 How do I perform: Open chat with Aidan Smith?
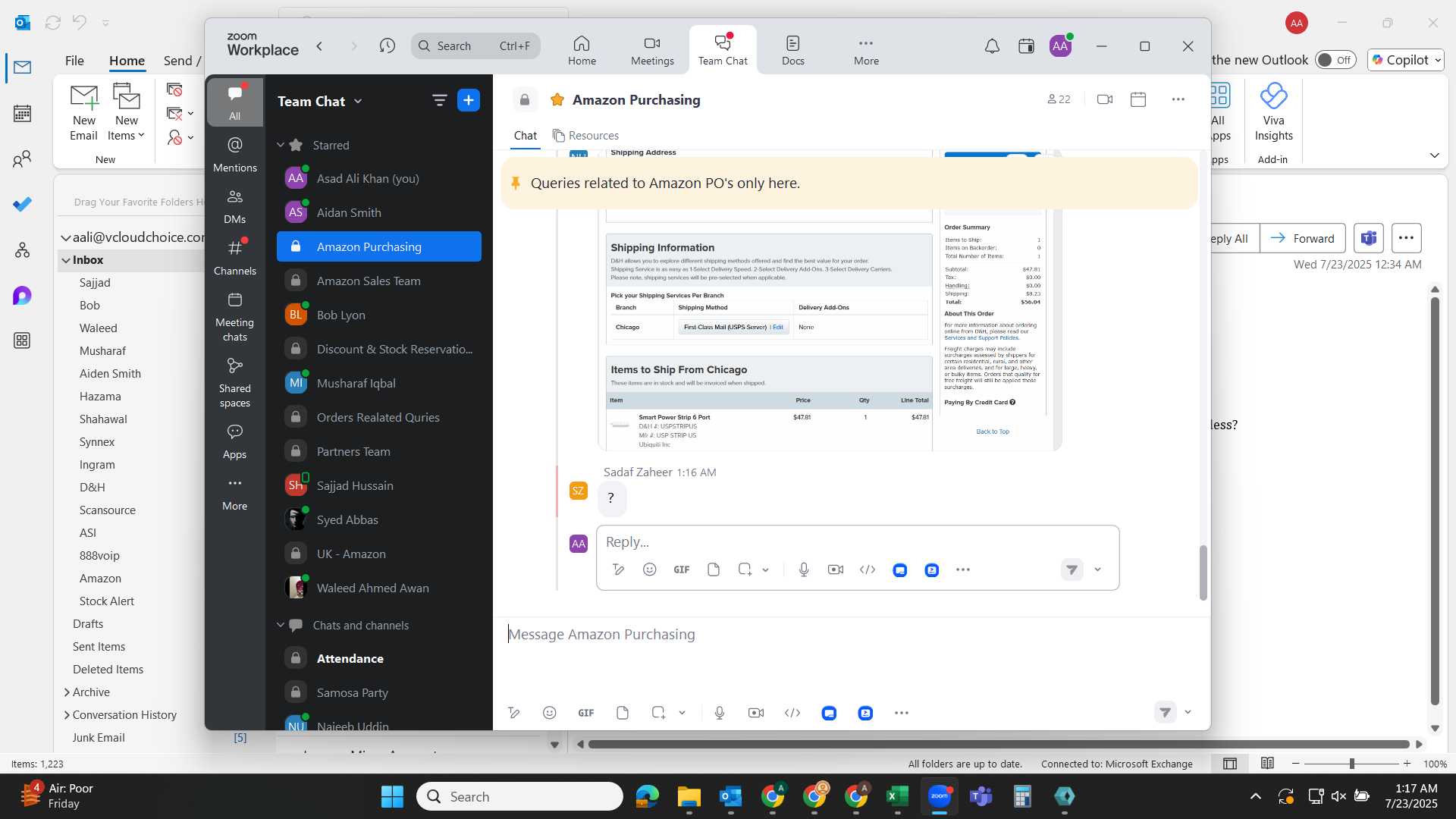tap(379, 212)
